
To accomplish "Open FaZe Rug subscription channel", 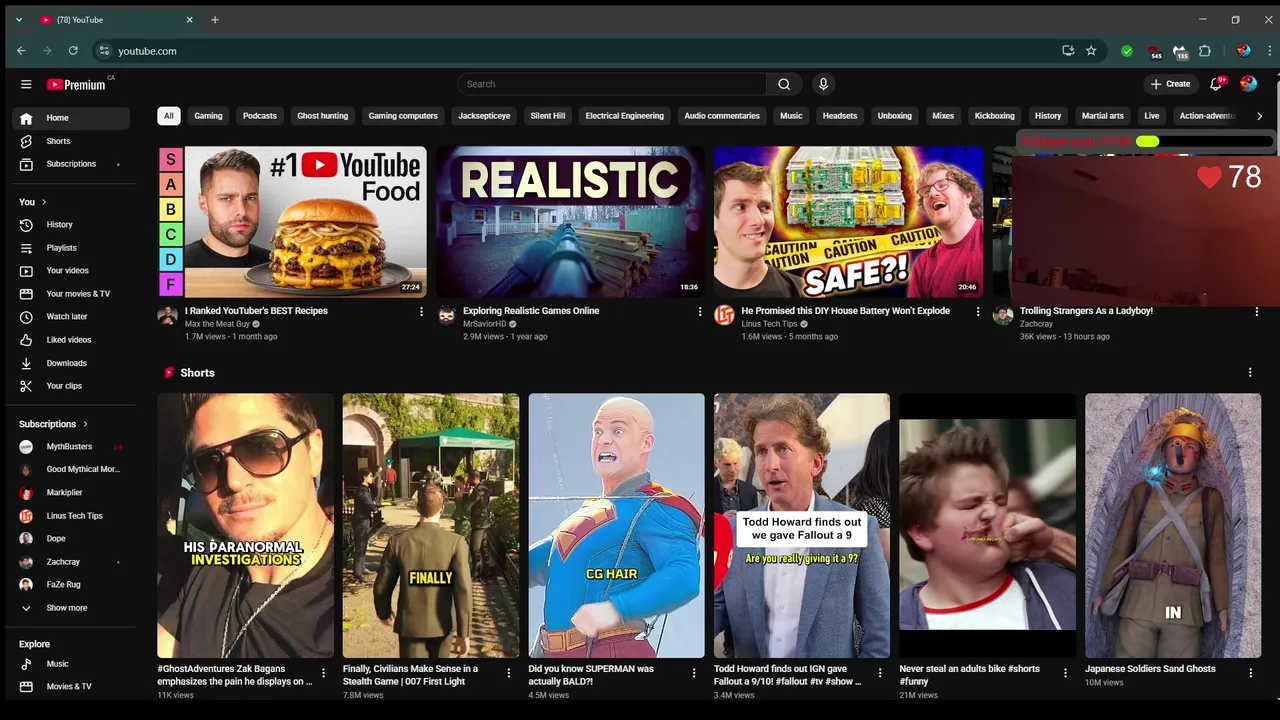I will point(71,585).
